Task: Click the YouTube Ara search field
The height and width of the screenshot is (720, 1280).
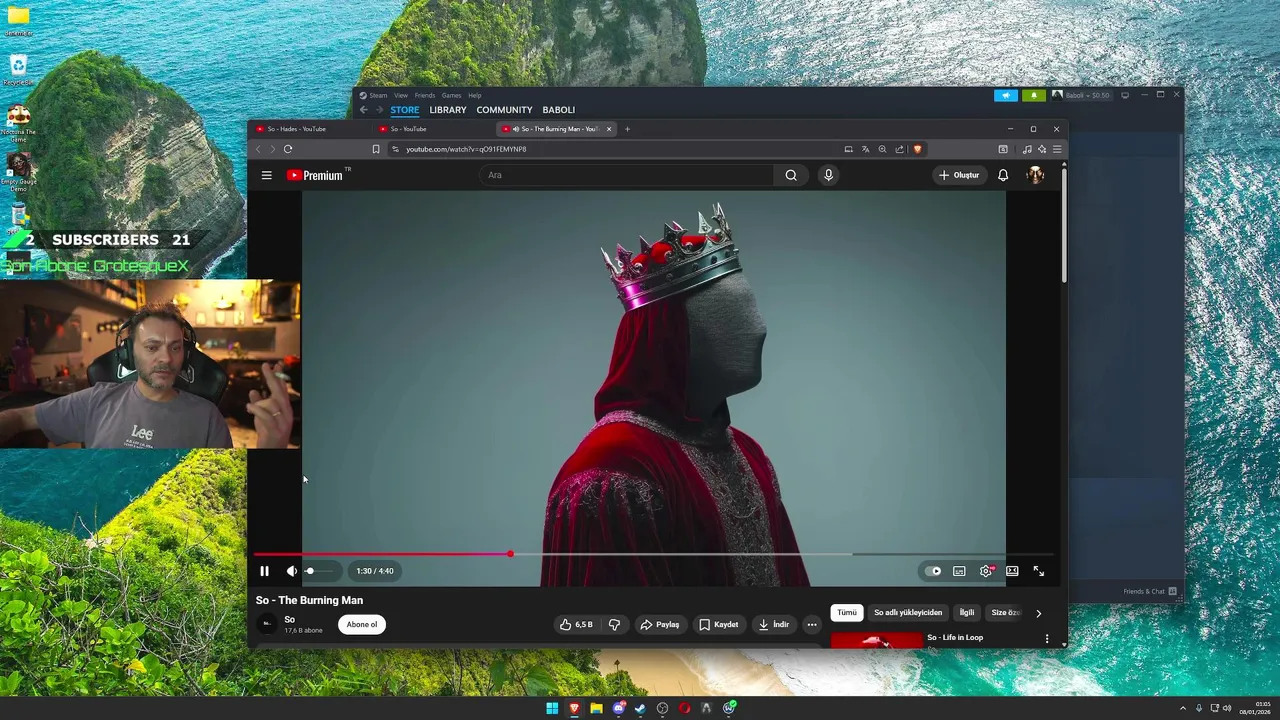Action: click(x=626, y=175)
